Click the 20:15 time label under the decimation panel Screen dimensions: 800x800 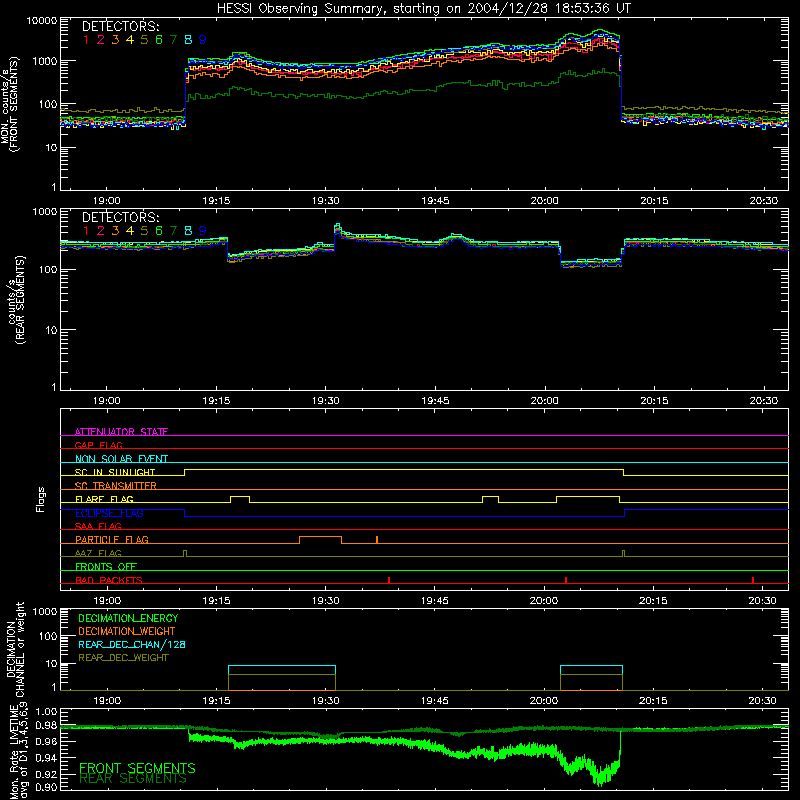point(653,701)
